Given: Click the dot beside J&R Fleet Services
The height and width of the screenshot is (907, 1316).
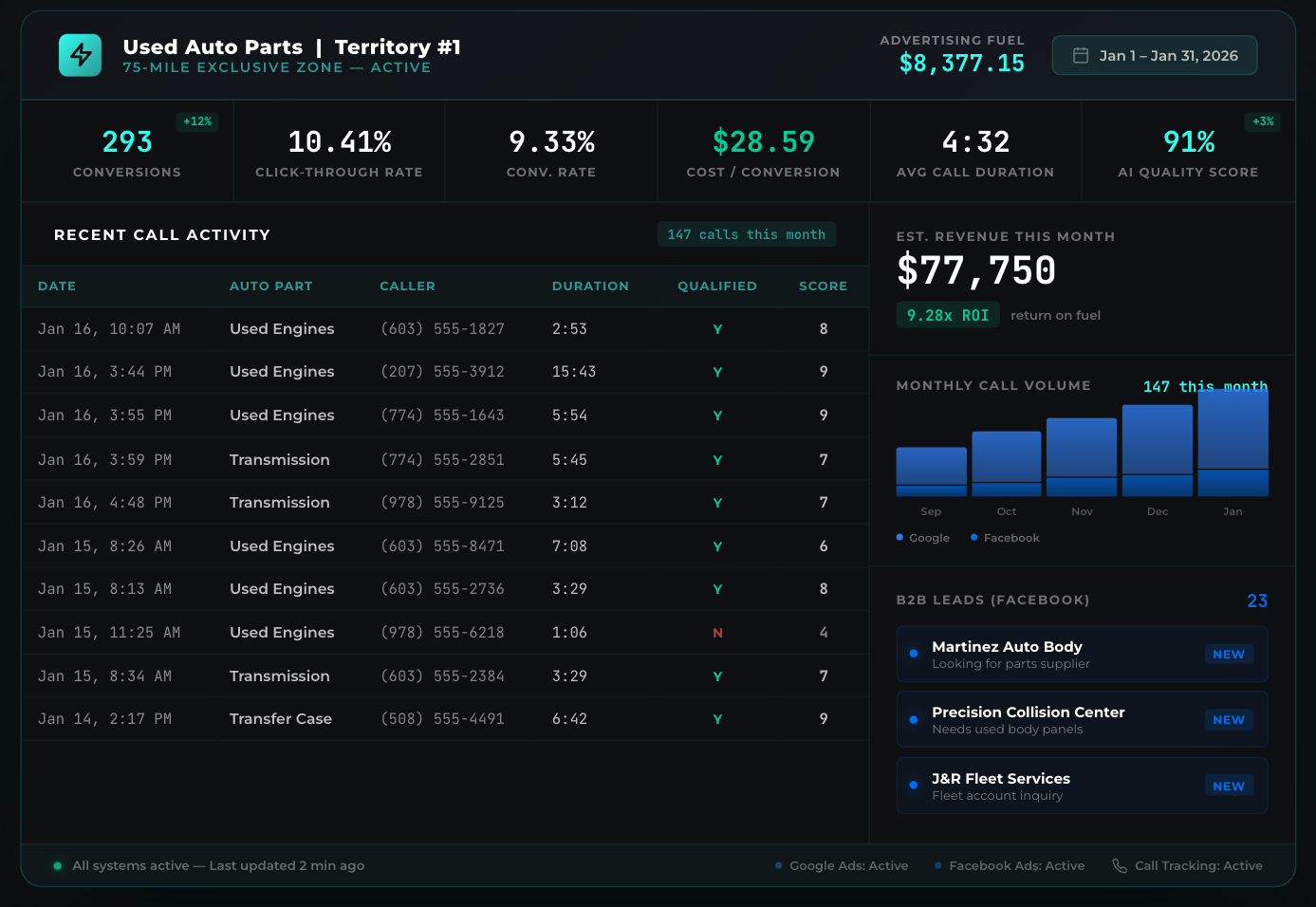Looking at the screenshot, I should (913, 786).
